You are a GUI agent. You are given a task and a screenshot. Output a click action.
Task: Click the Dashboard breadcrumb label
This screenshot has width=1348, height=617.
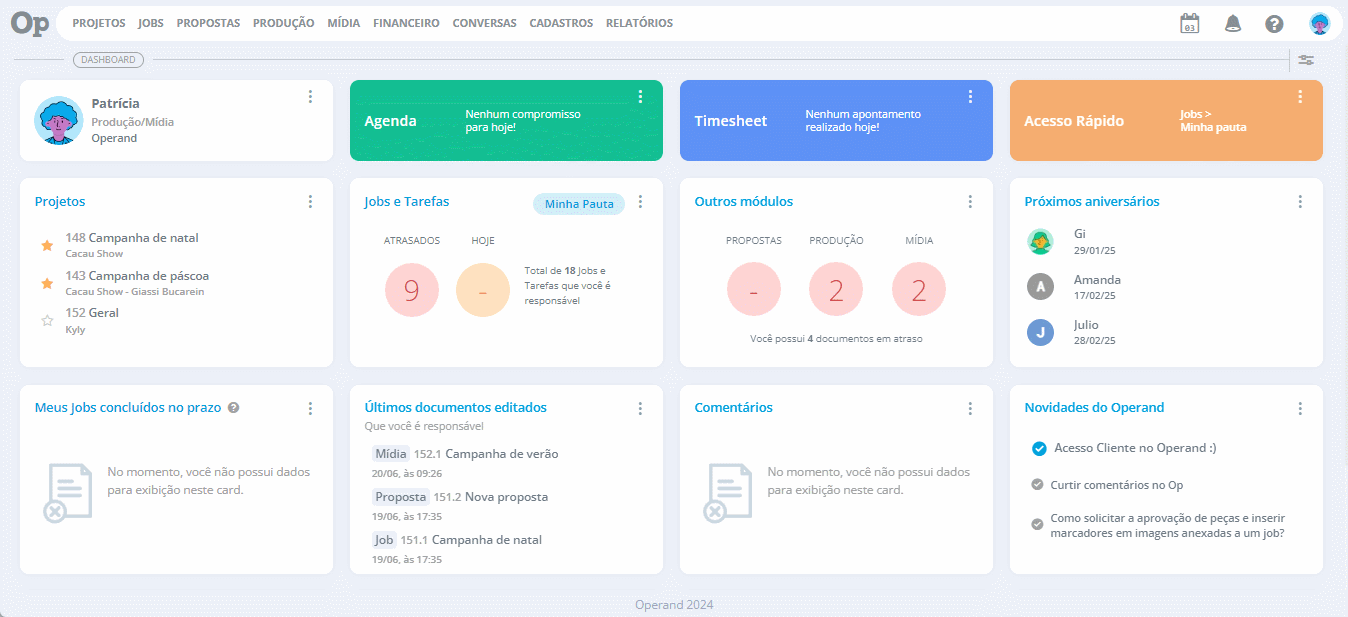point(108,60)
